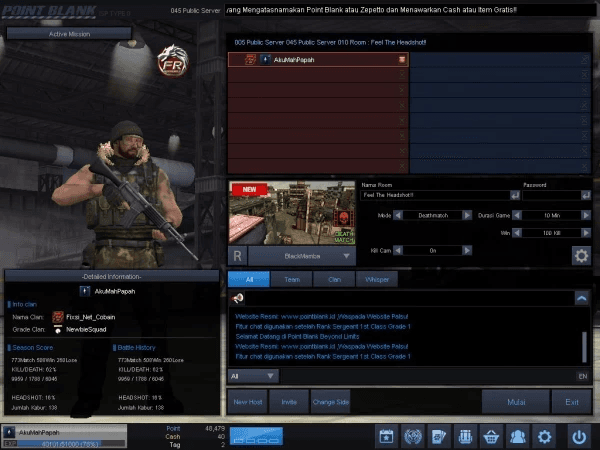Screen dimensions: 600x450
Task: Close the first blue team slot
Action: click(585, 59)
